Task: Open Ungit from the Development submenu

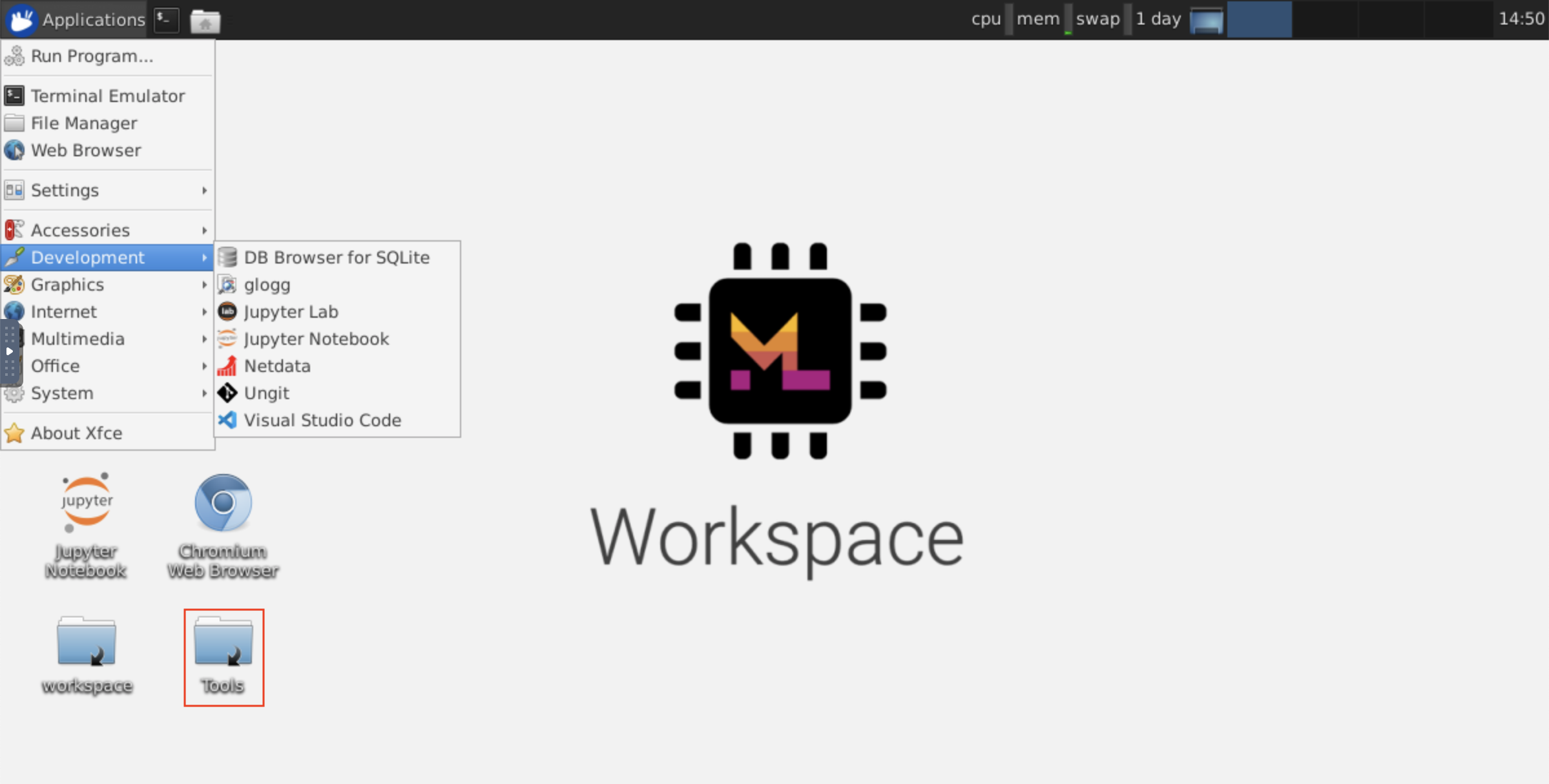Action: (266, 393)
